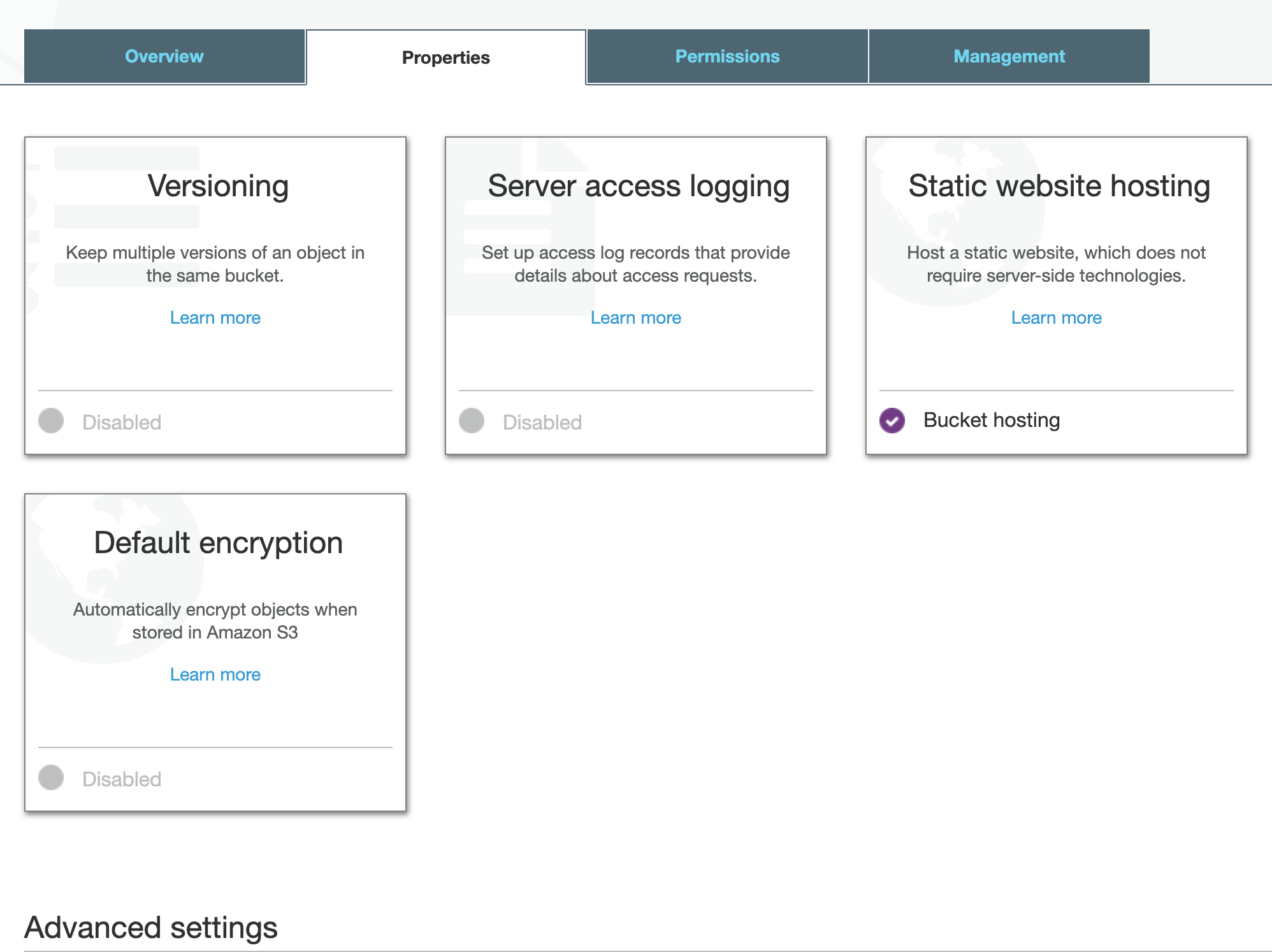Screen dimensions: 1272x952
Task: Open Learn more link under Server access logging
Action: [x=635, y=317]
